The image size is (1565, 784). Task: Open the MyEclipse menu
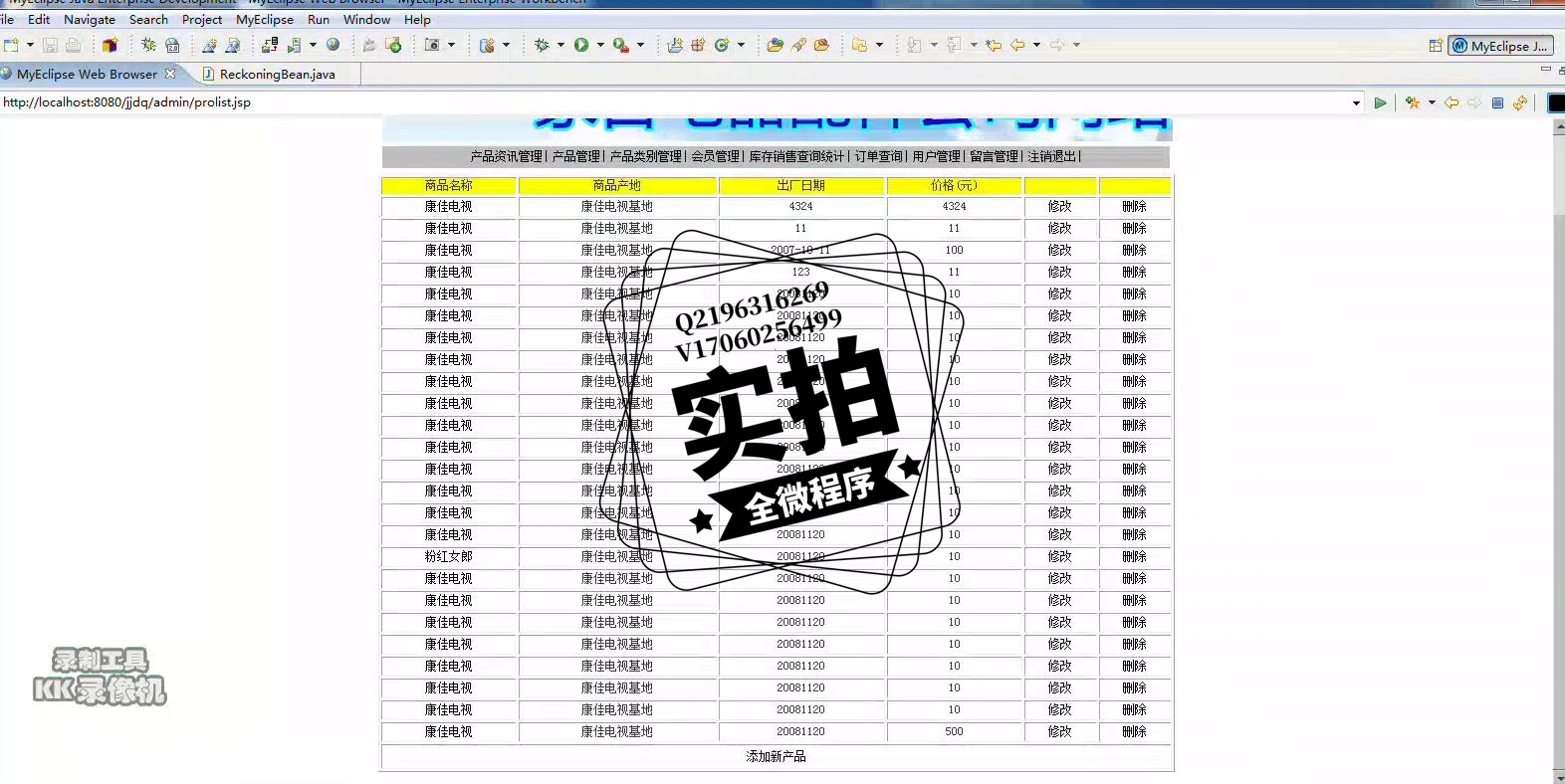tap(265, 19)
